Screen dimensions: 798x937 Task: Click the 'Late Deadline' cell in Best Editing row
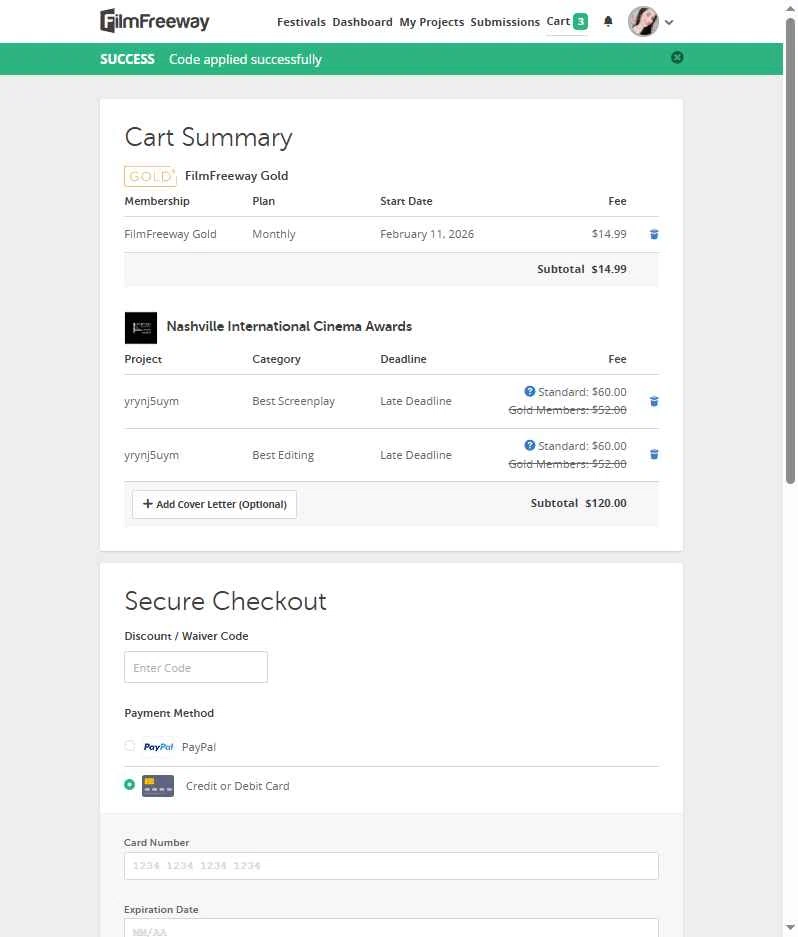tap(415, 455)
